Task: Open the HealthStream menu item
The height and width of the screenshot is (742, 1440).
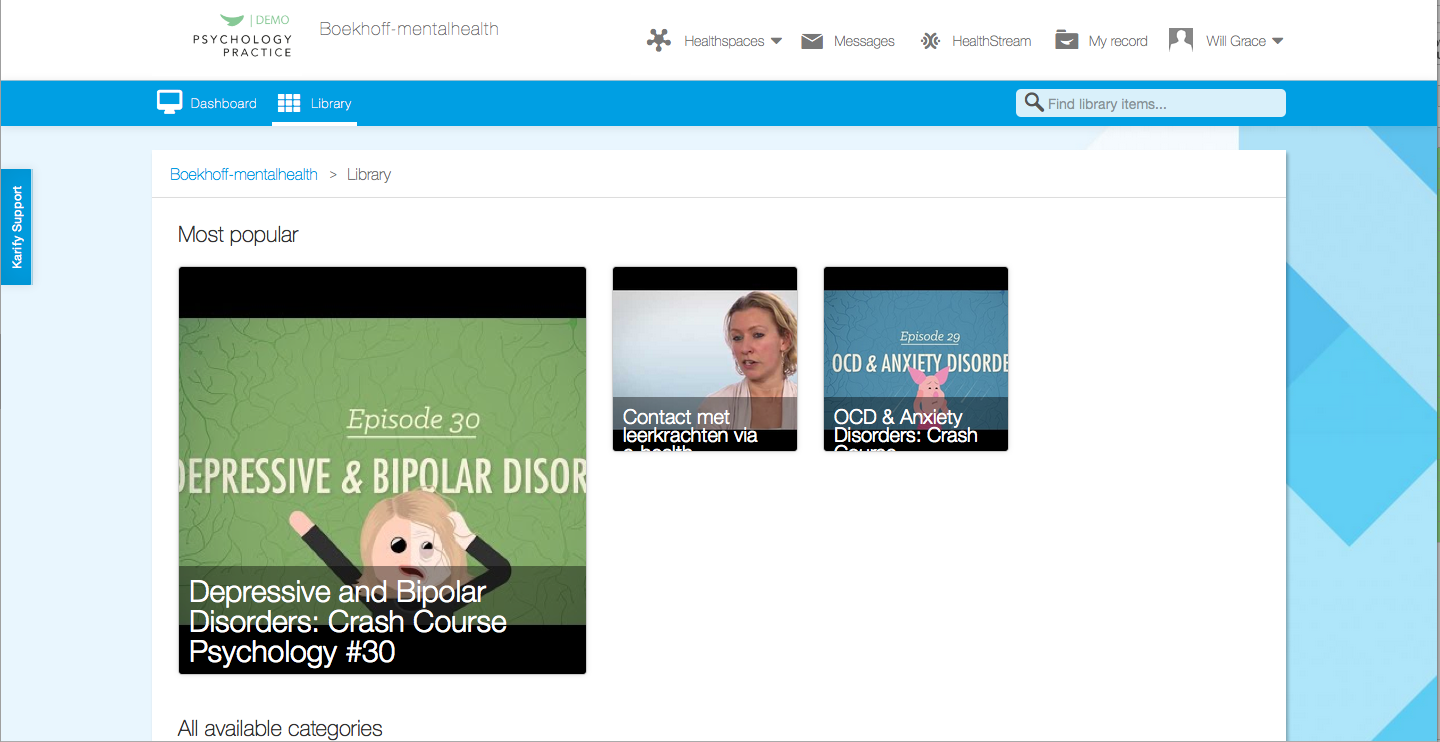Action: [x=991, y=41]
